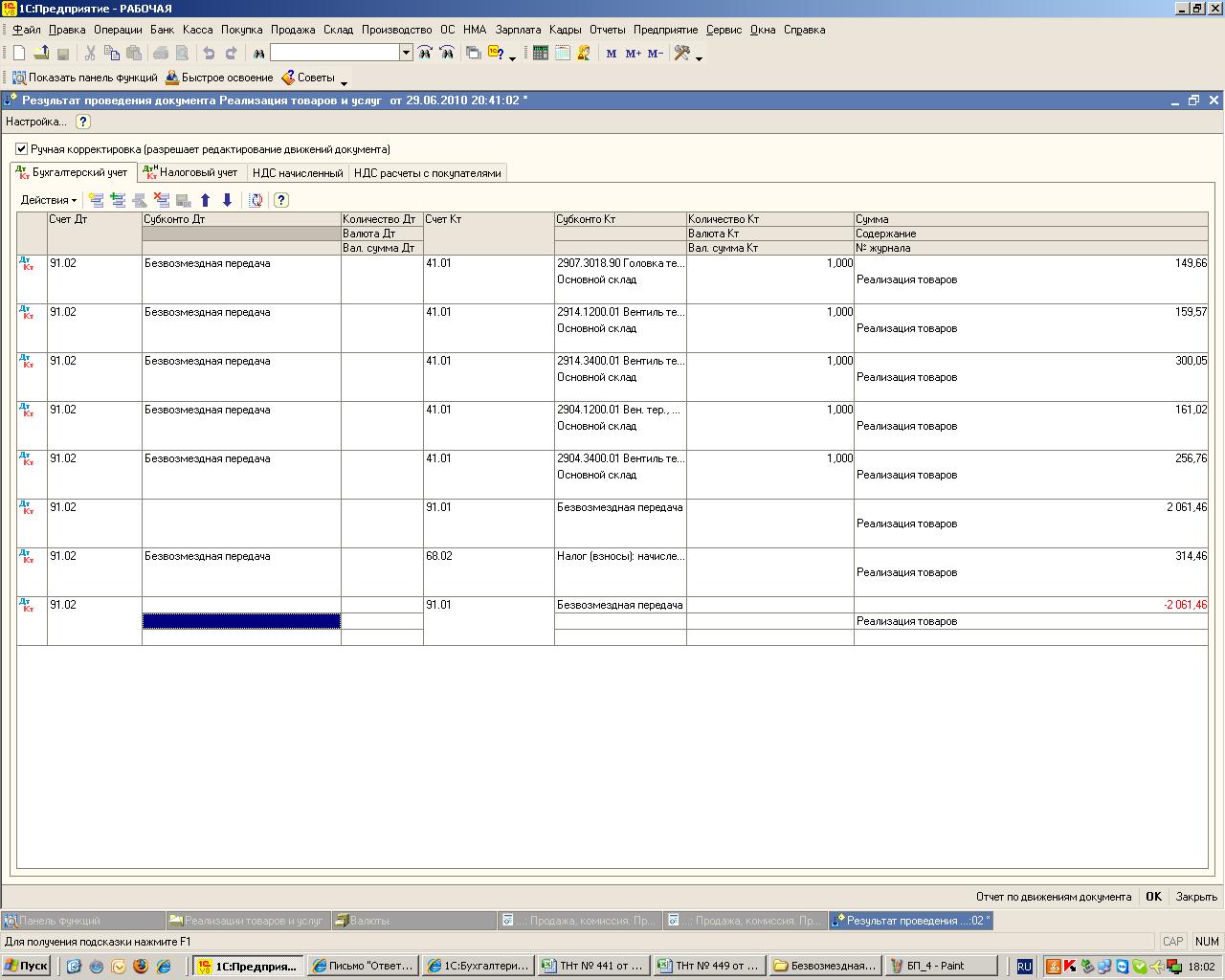Viewport: 1225px width, 980px height.
Task: Click the Пуск start button
Action: [x=27, y=966]
